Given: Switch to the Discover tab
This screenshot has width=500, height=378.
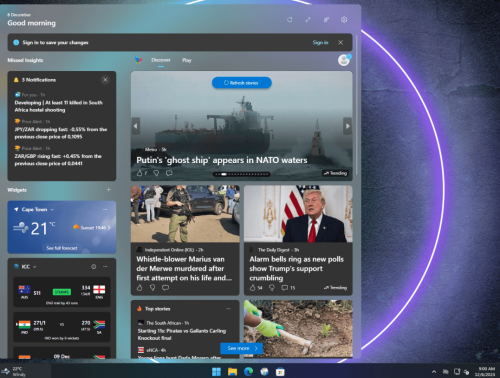Looking at the screenshot, I should 161,60.
